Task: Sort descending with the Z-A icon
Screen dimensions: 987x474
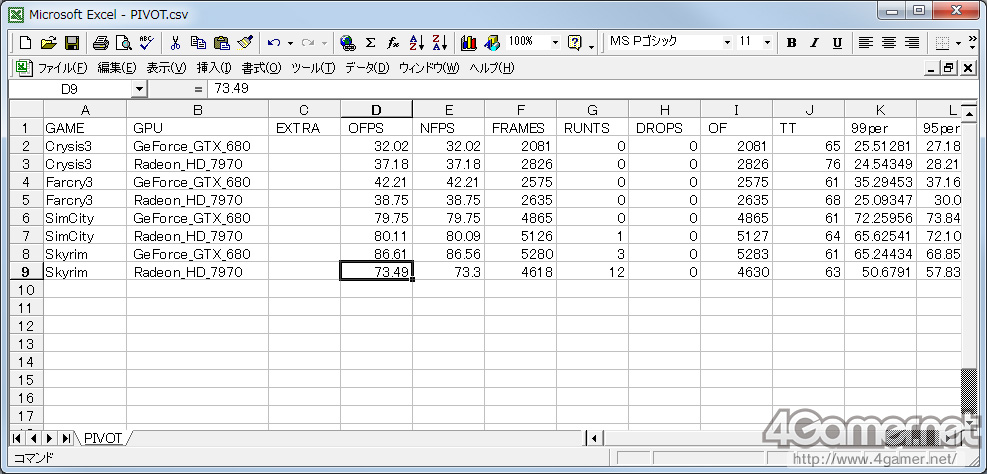Action: point(439,43)
